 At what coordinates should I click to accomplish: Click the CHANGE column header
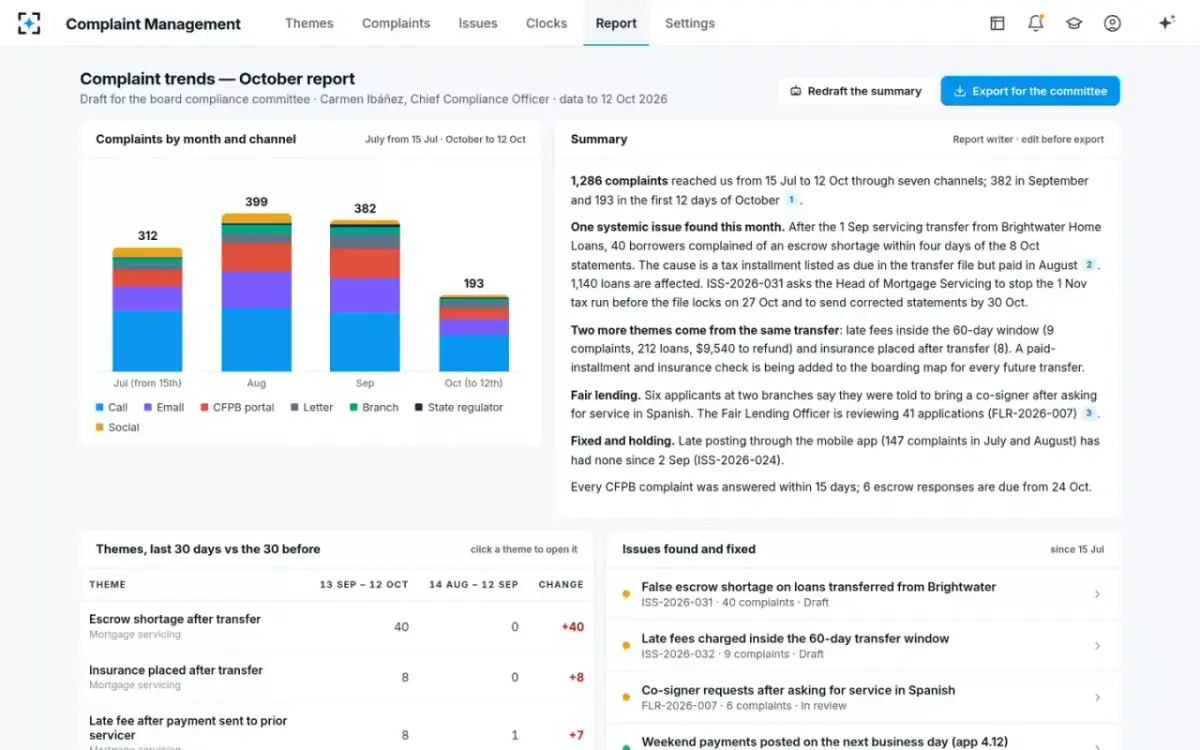(561, 585)
